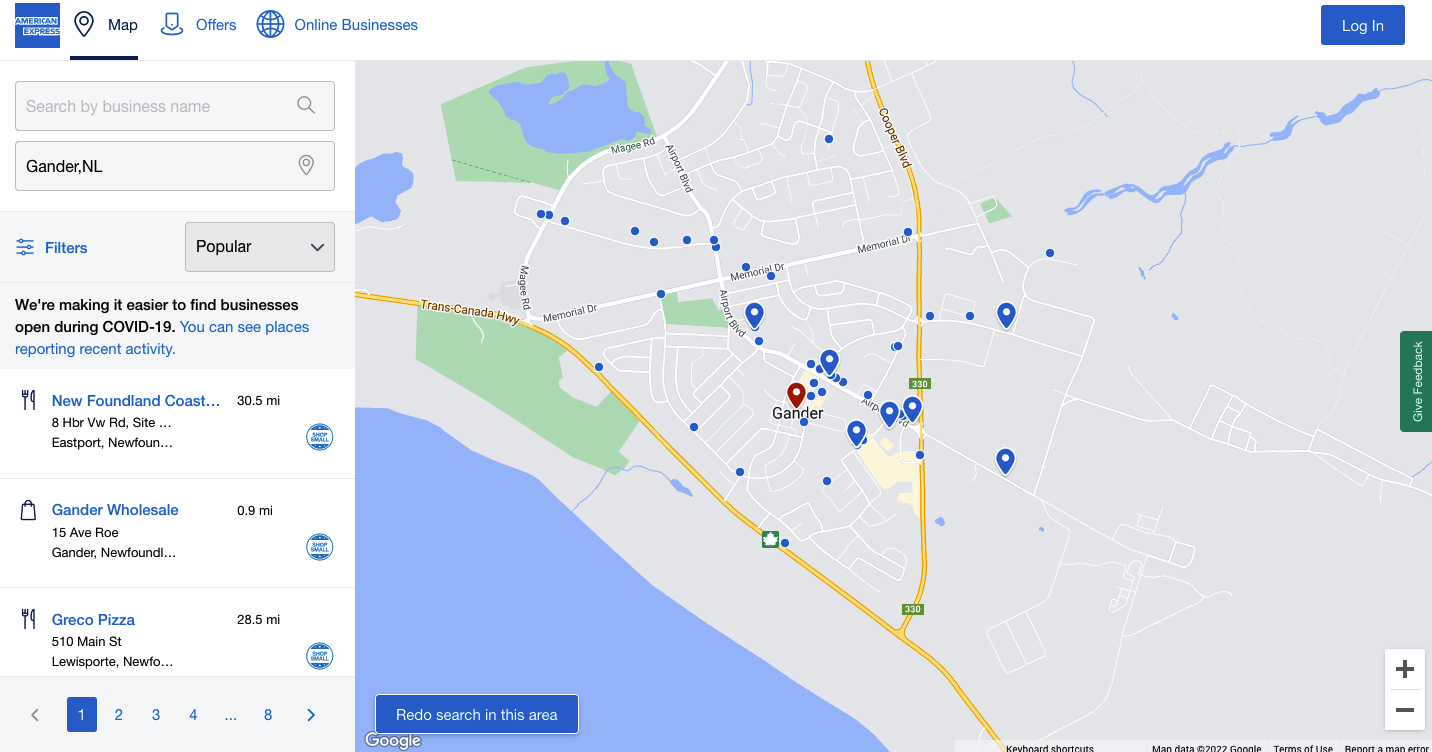Click Redo search in this area

point(477,714)
